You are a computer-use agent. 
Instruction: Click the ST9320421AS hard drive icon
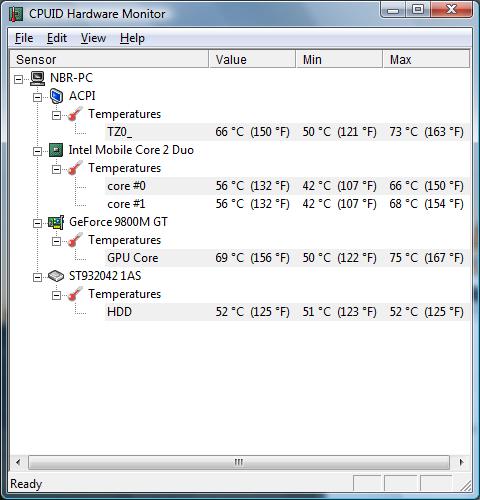click(x=56, y=276)
